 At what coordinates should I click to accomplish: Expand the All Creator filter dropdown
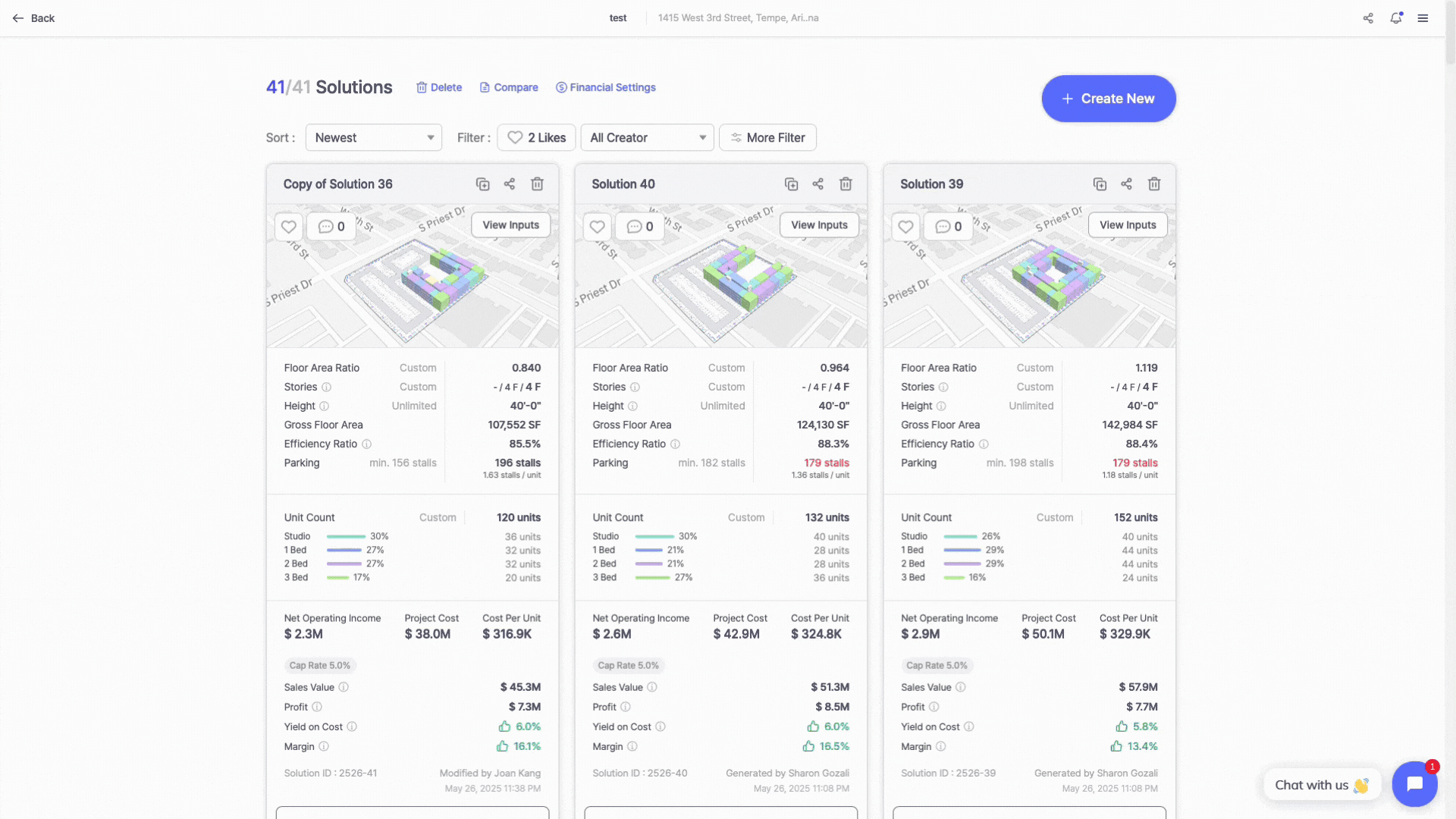coord(647,138)
